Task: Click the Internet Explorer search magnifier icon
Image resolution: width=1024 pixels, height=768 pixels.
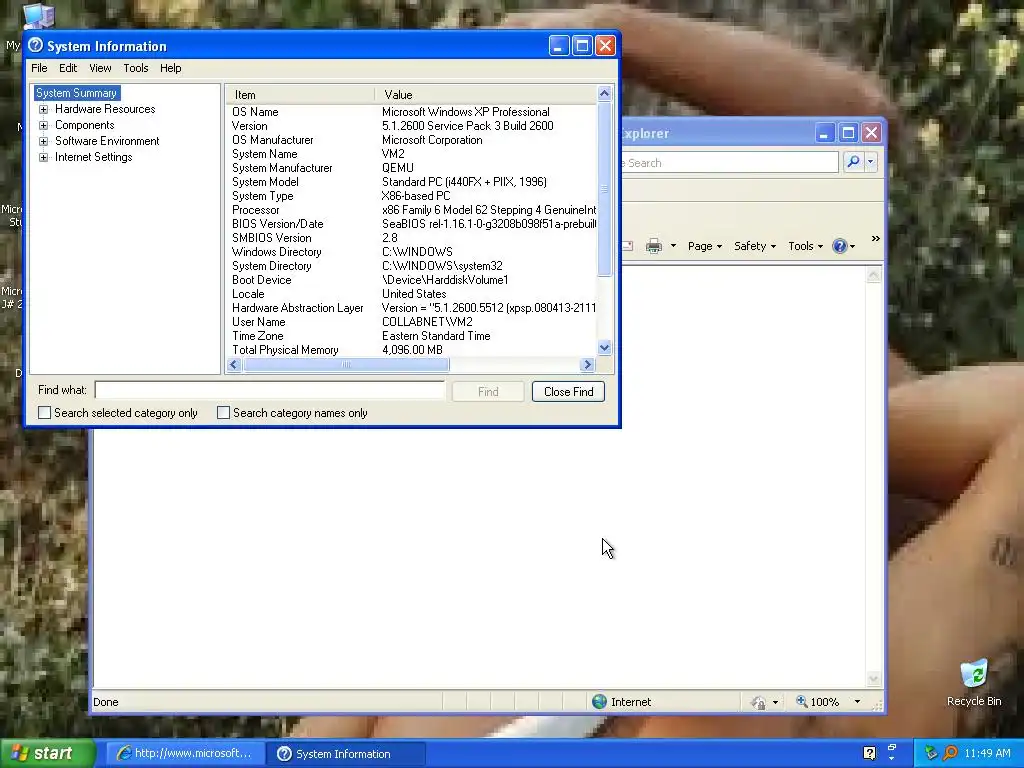Action: (x=853, y=161)
